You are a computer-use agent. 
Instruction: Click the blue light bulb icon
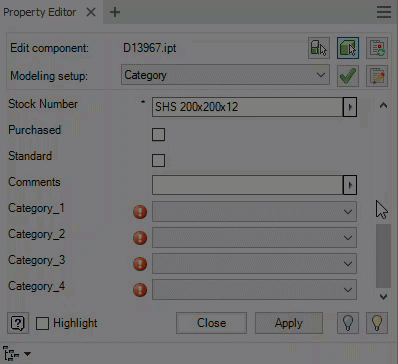[348, 323]
